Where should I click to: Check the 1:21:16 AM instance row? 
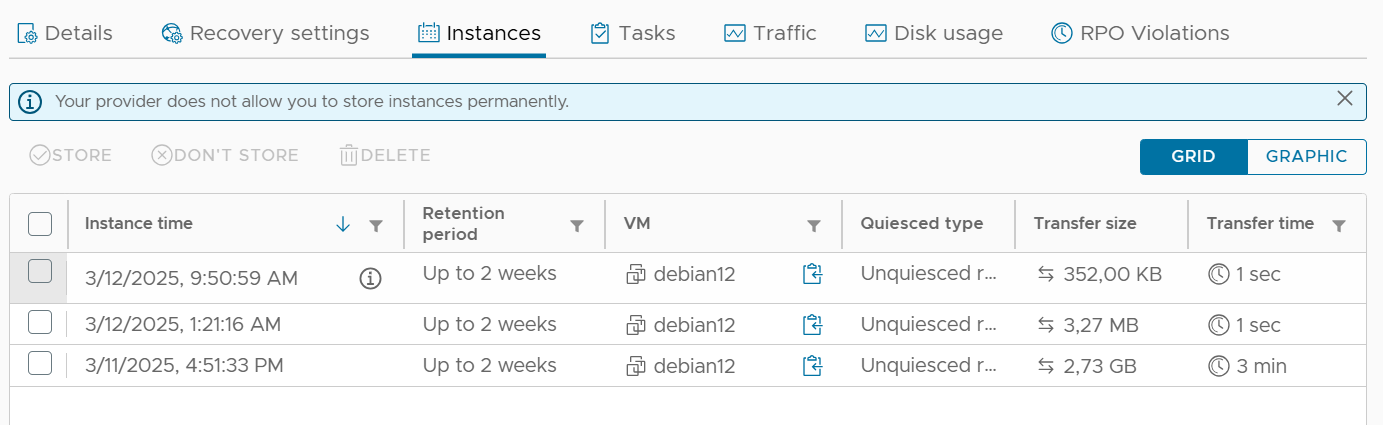click(x=40, y=322)
